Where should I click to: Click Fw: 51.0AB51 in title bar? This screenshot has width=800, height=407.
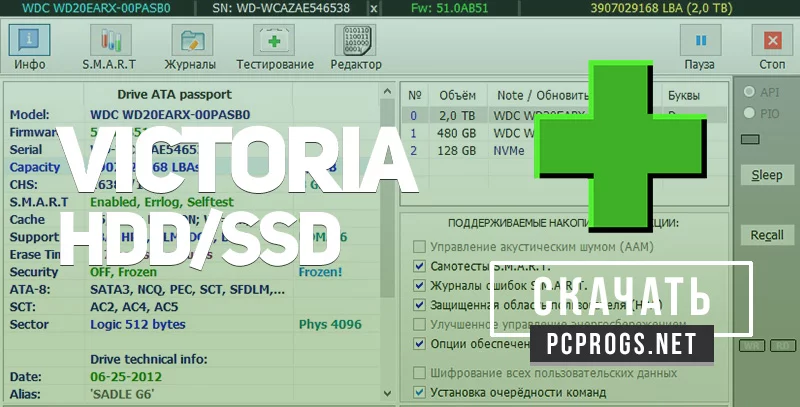coord(449,8)
